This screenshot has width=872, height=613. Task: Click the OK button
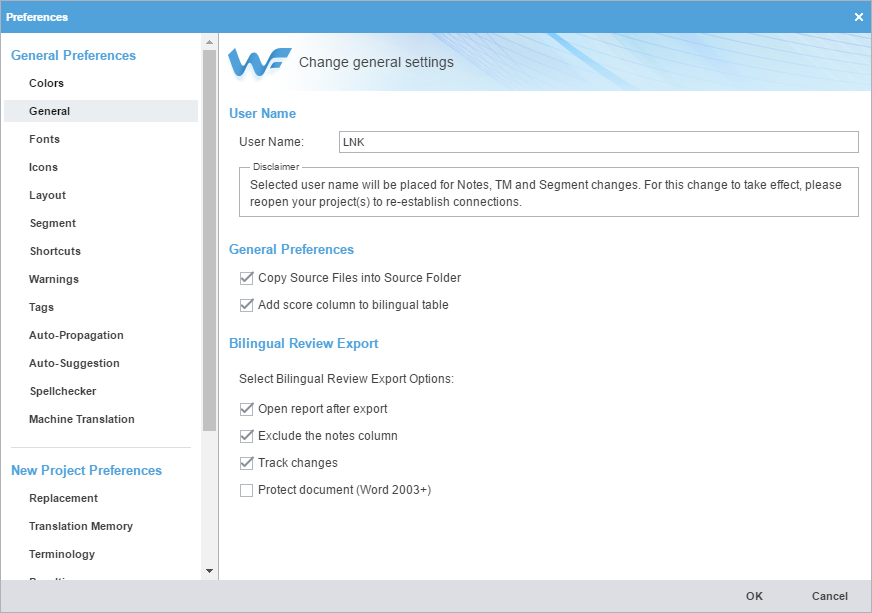pyautogui.click(x=754, y=596)
